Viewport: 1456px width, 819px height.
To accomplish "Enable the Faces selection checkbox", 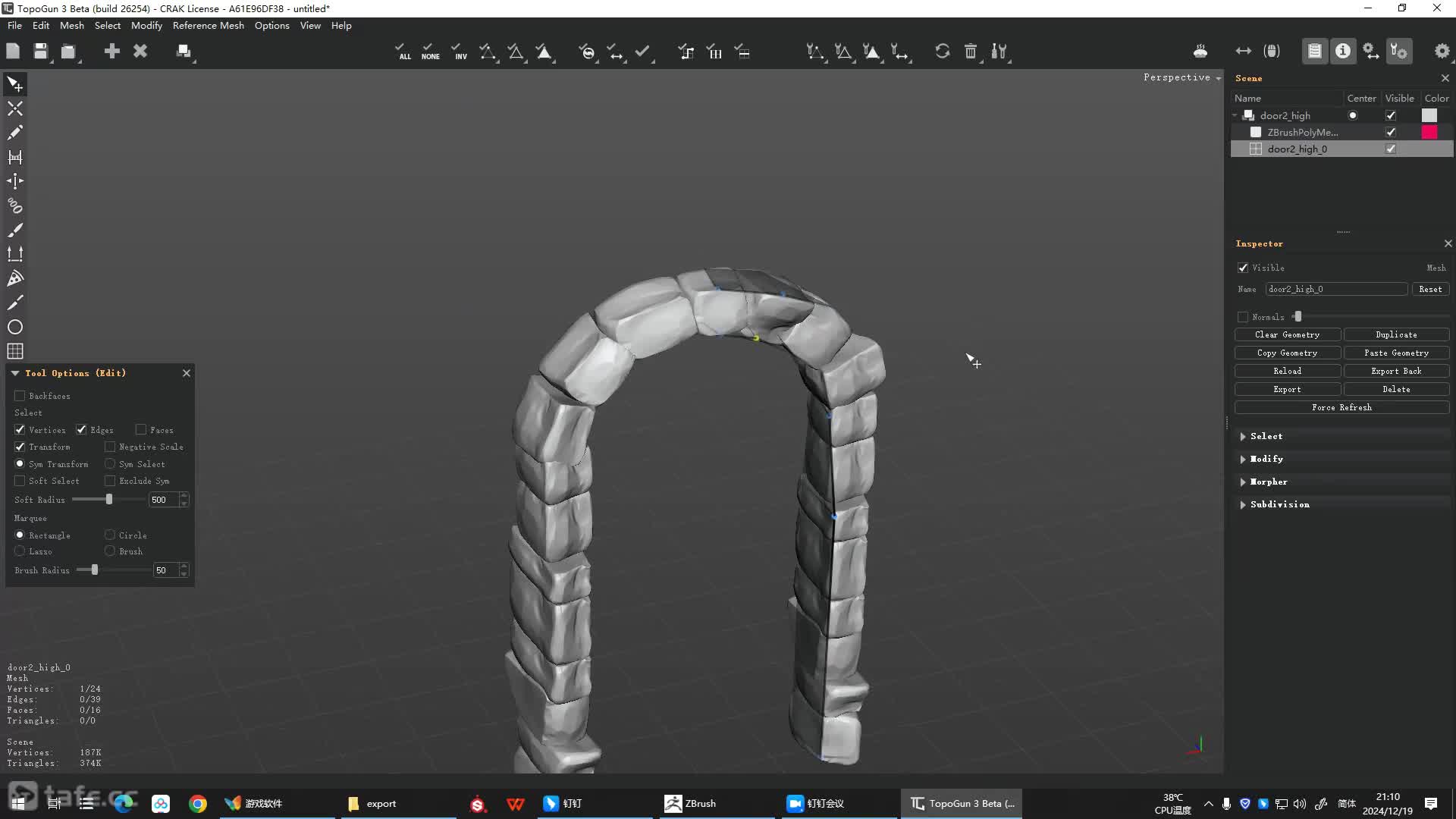I will (141, 430).
